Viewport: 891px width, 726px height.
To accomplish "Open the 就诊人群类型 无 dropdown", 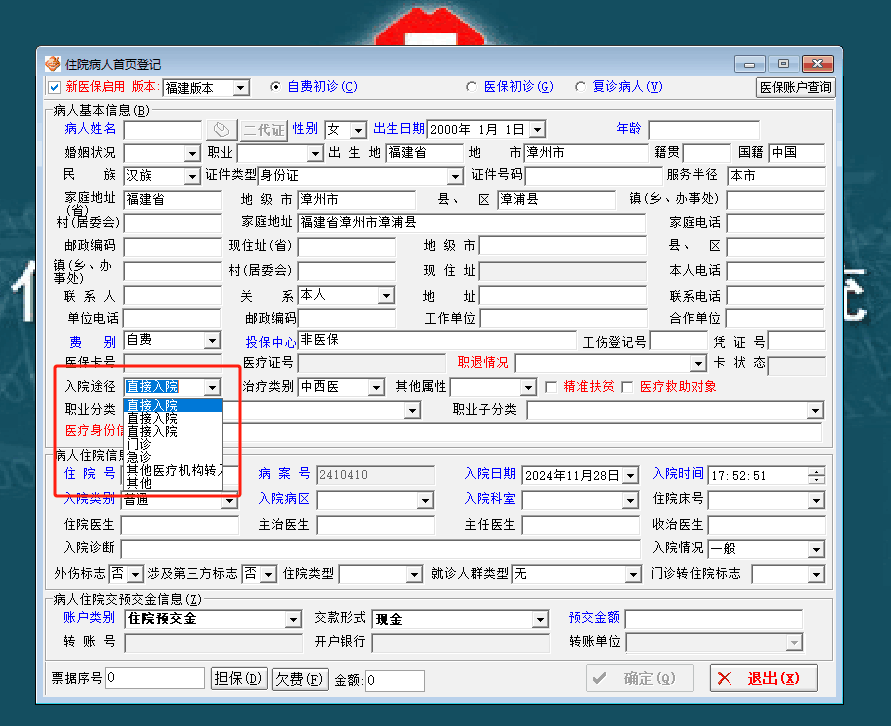I will tap(633, 575).
